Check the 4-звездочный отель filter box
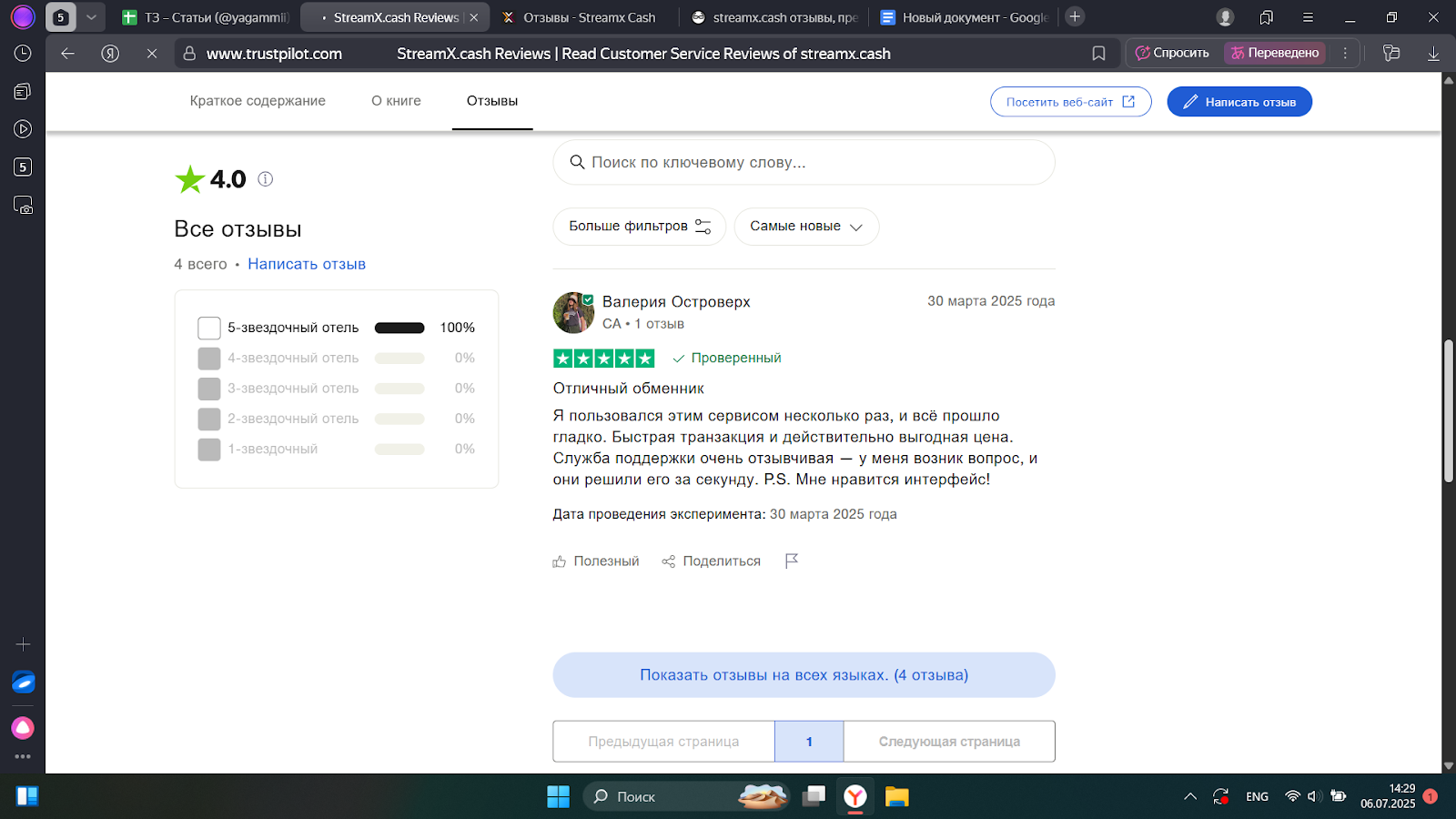Image resolution: width=1456 pixels, height=819 pixels. pyautogui.click(x=209, y=359)
